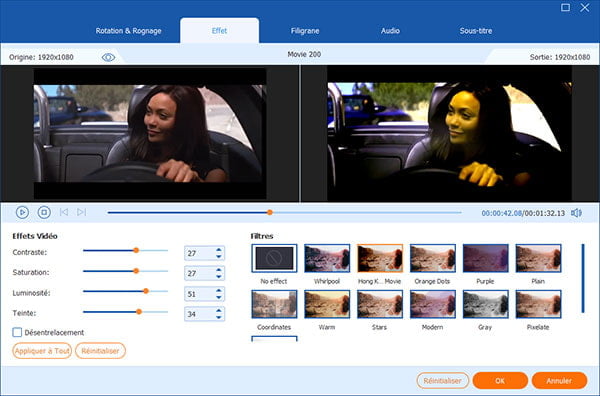
Task: Increase Teinte value with up arrow
Action: 218,311
